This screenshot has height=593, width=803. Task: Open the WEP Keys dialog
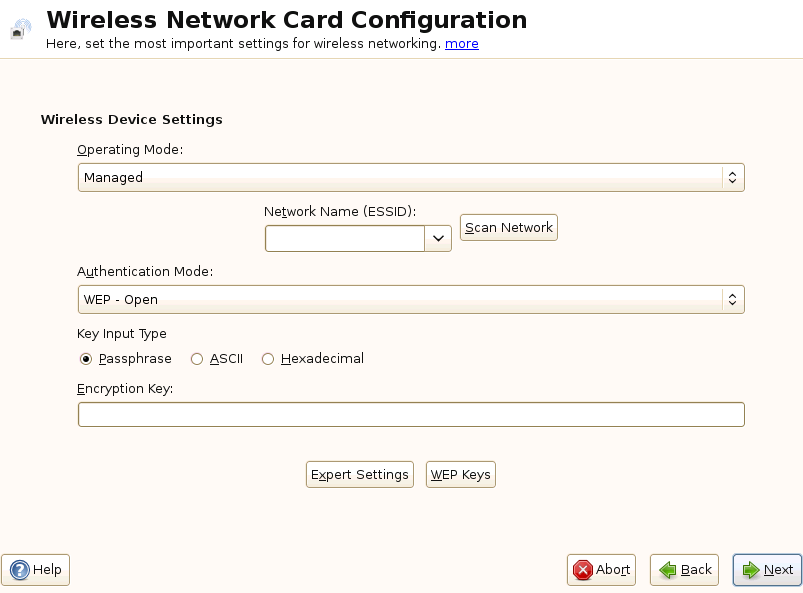coord(460,474)
